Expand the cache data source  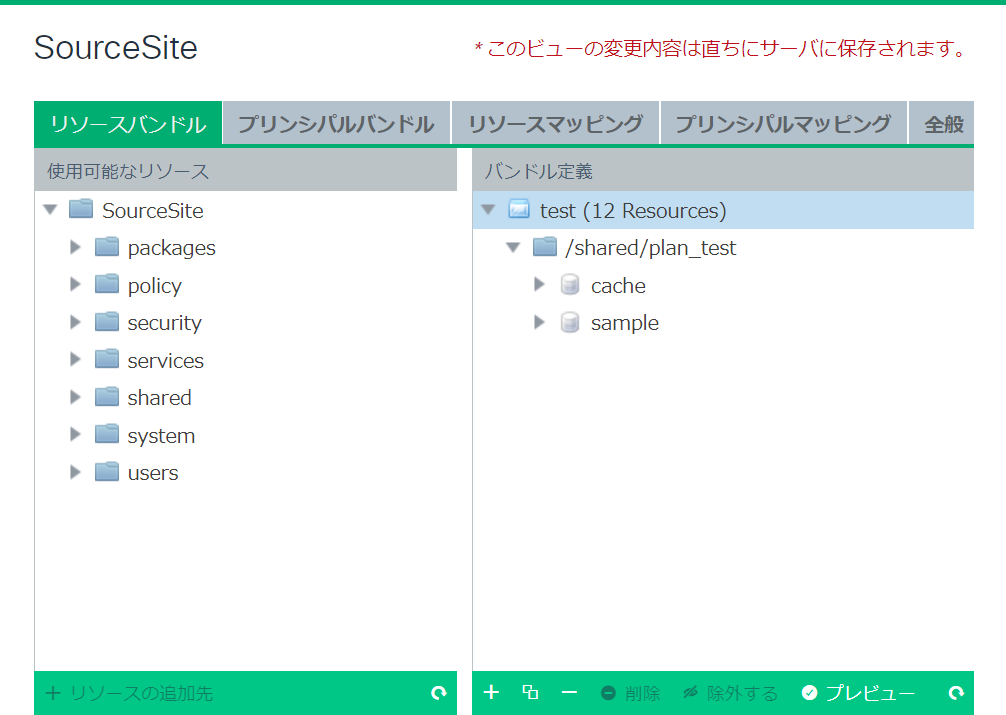[x=539, y=284]
